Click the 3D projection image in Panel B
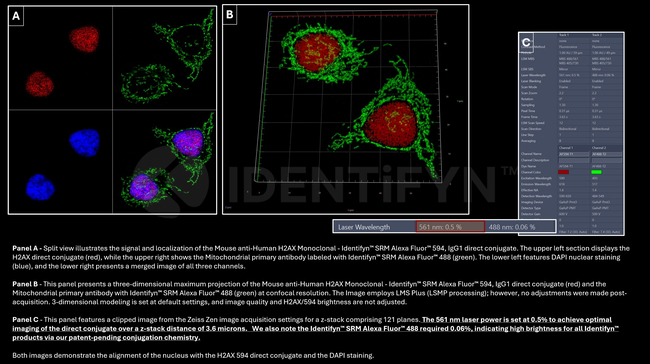This screenshot has height=364, width=650. [346, 109]
